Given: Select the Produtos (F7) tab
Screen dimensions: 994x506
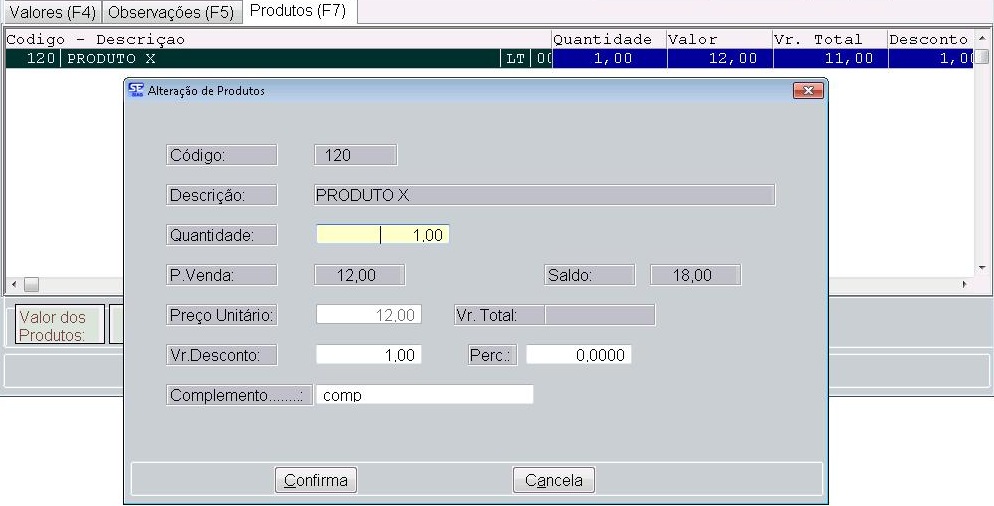Looking at the screenshot, I should (x=298, y=11).
